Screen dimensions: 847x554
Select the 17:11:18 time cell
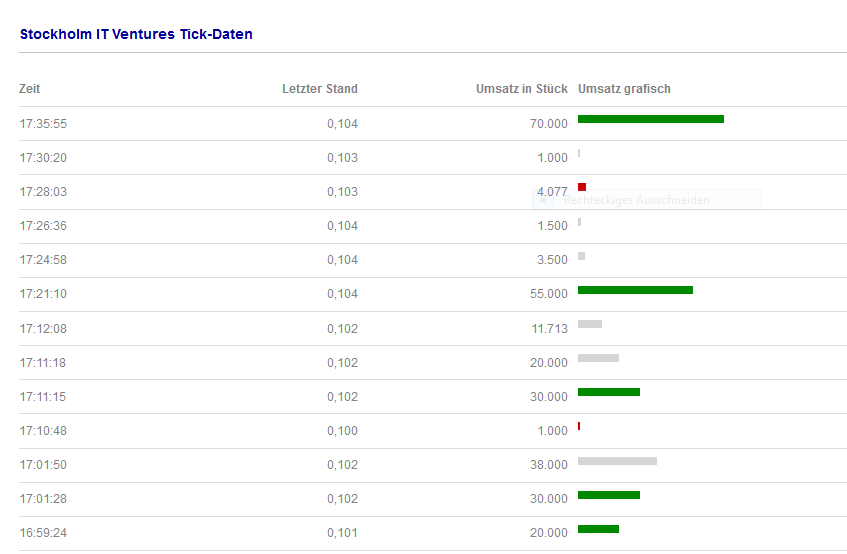(43, 362)
